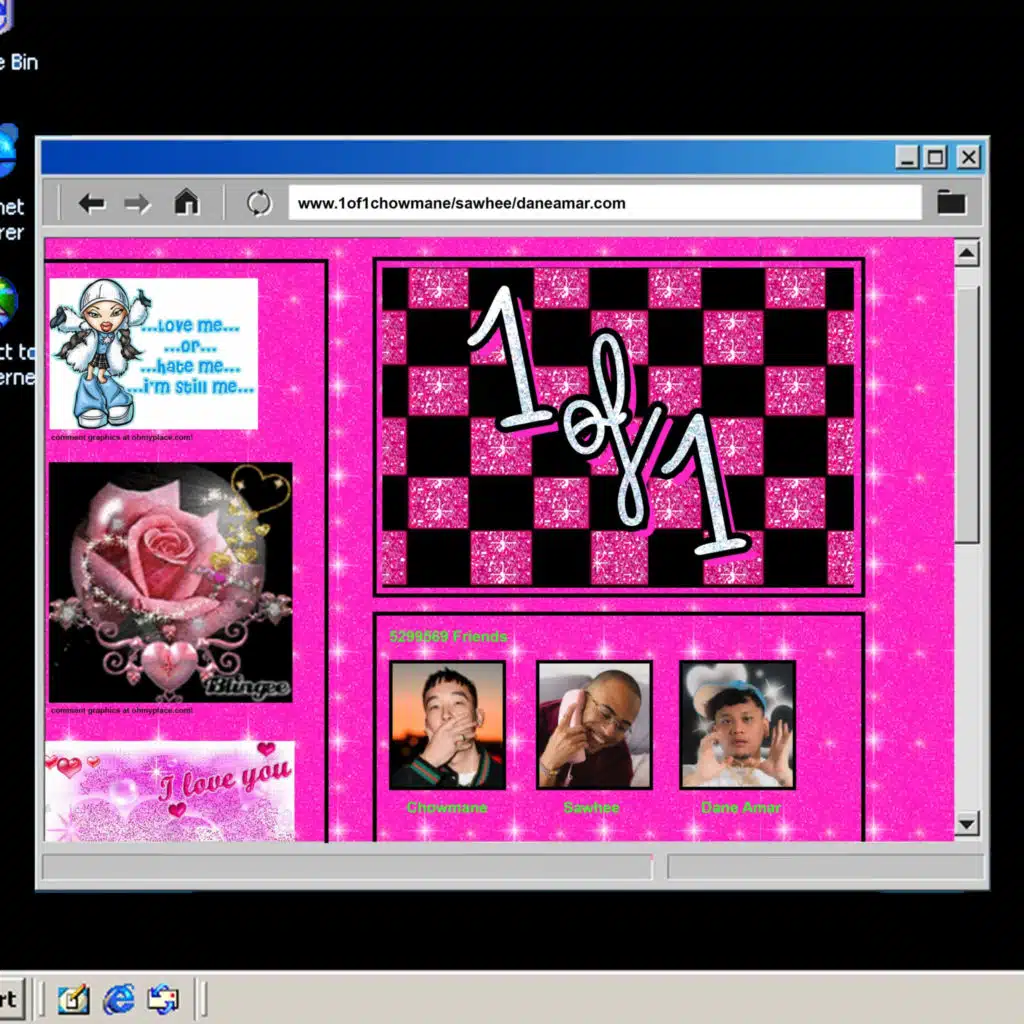Go to the homepage using the Home icon
1024x1024 pixels.
tap(188, 202)
